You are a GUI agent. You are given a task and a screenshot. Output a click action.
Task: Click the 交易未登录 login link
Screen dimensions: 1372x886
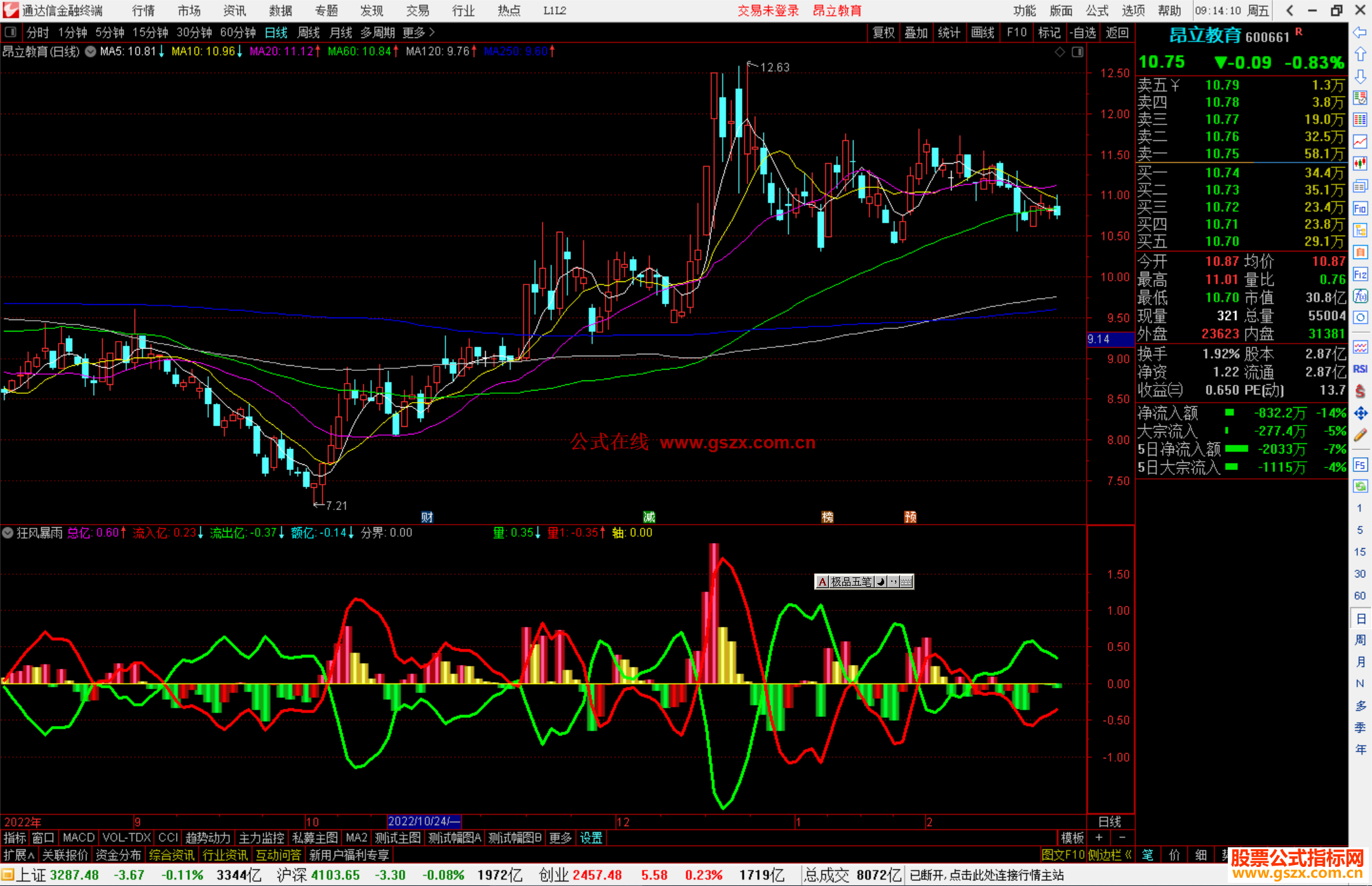tap(767, 10)
